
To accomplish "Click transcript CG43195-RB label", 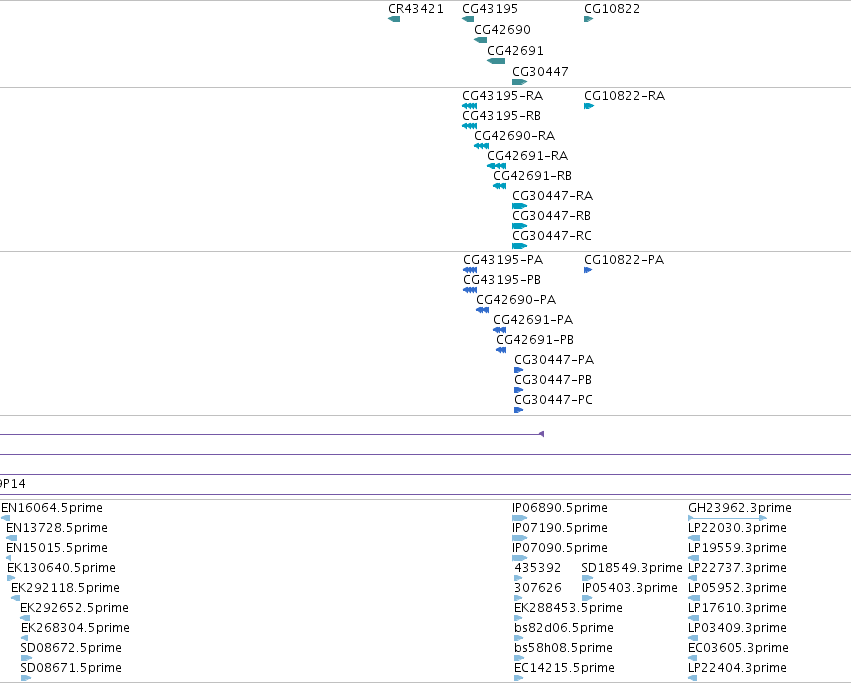I will click(x=501, y=116).
